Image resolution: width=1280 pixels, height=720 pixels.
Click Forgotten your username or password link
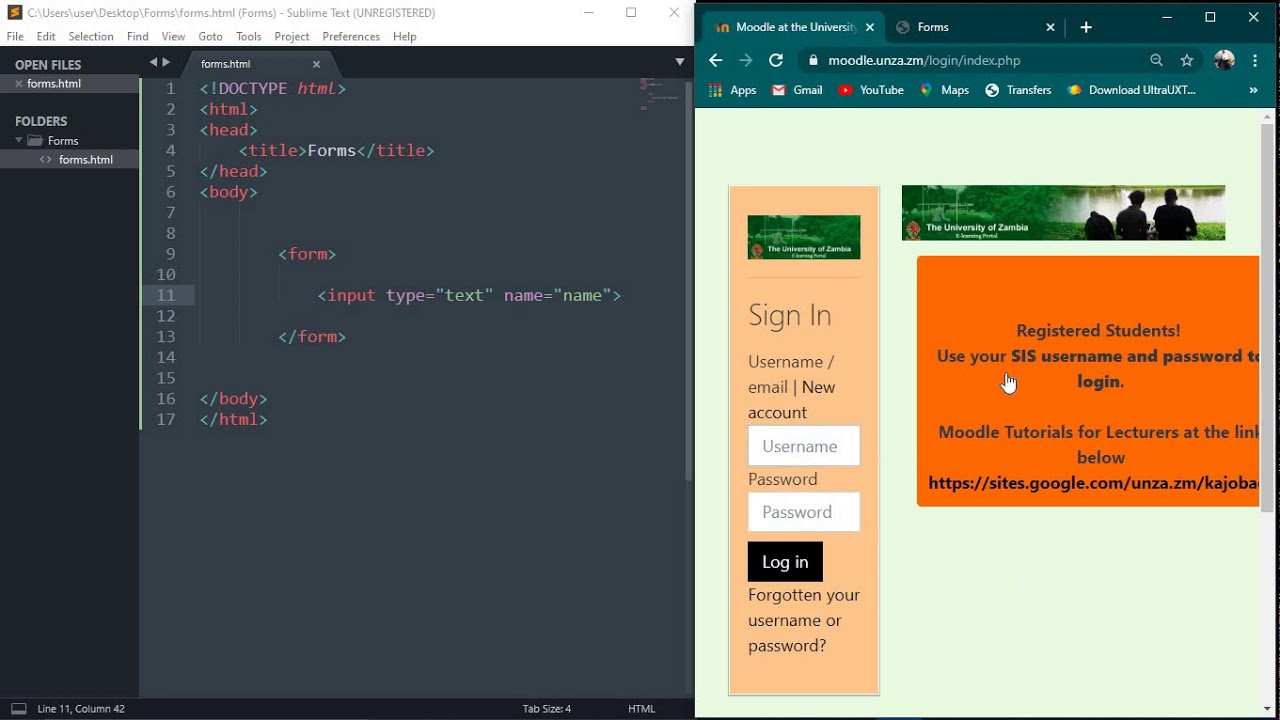(804, 620)
